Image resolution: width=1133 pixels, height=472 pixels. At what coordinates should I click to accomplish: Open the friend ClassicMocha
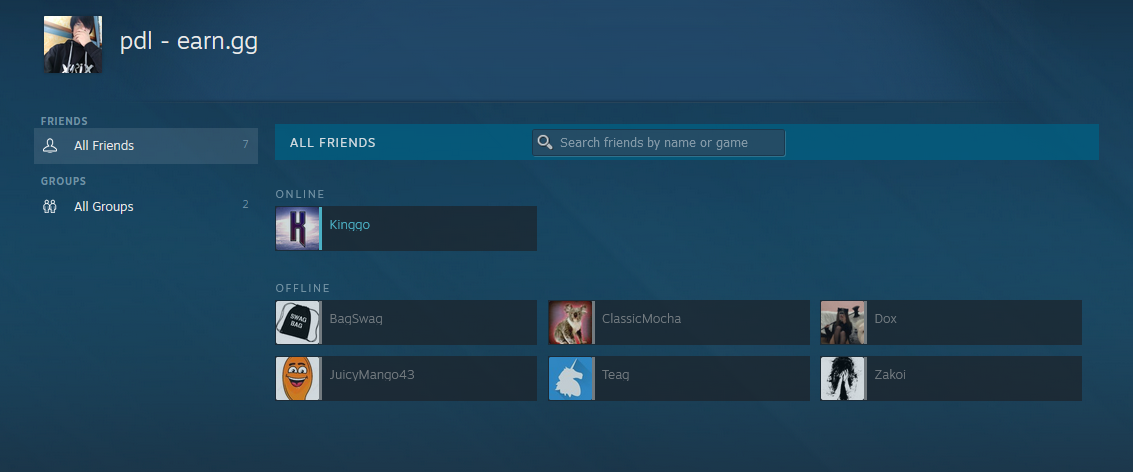click(x=678, y=322)
